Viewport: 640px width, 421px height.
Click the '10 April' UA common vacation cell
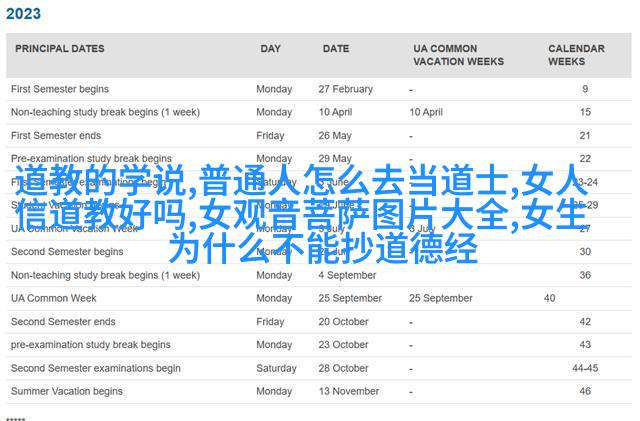point(426,112)
